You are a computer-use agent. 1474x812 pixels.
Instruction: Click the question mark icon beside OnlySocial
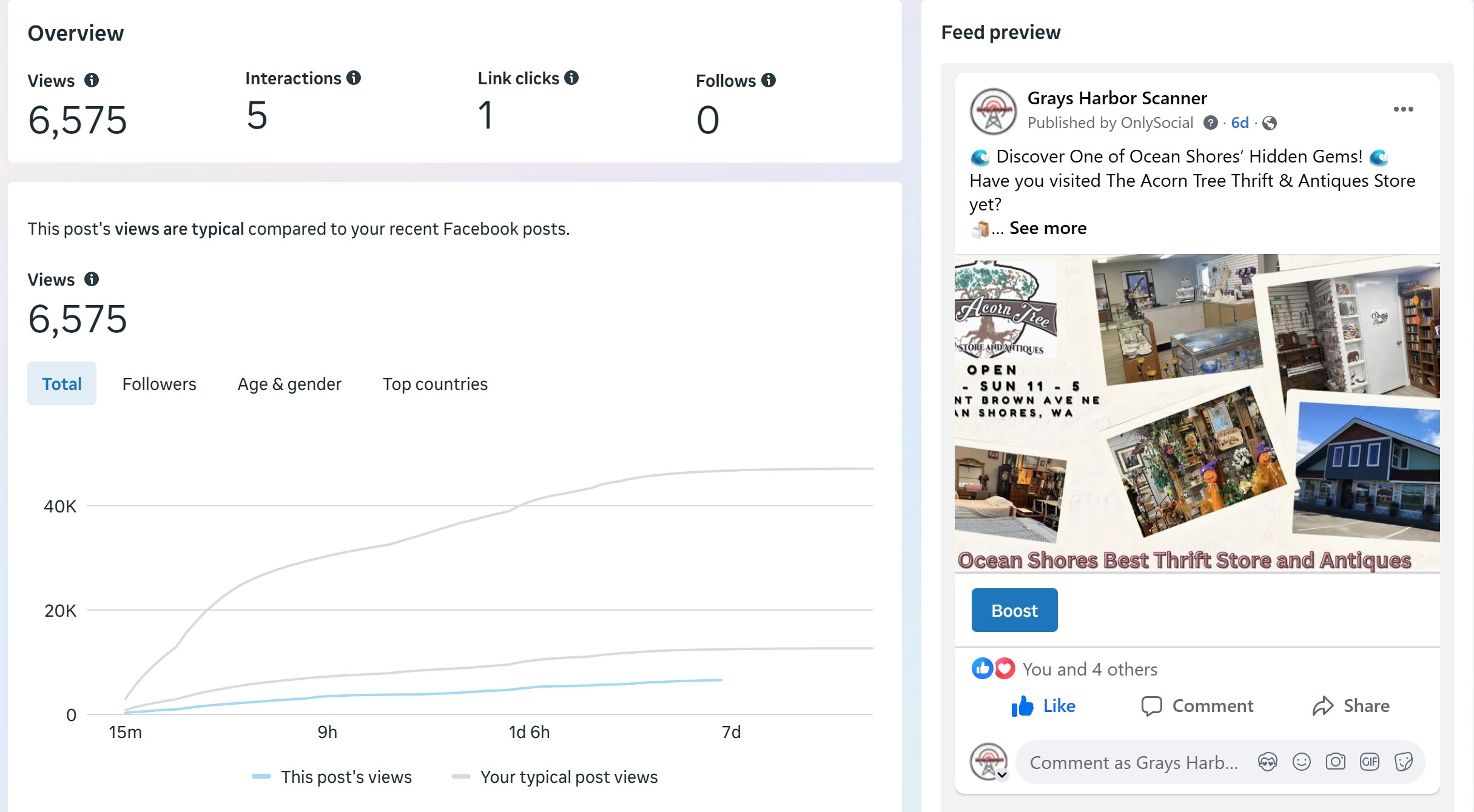[1210, 123]
